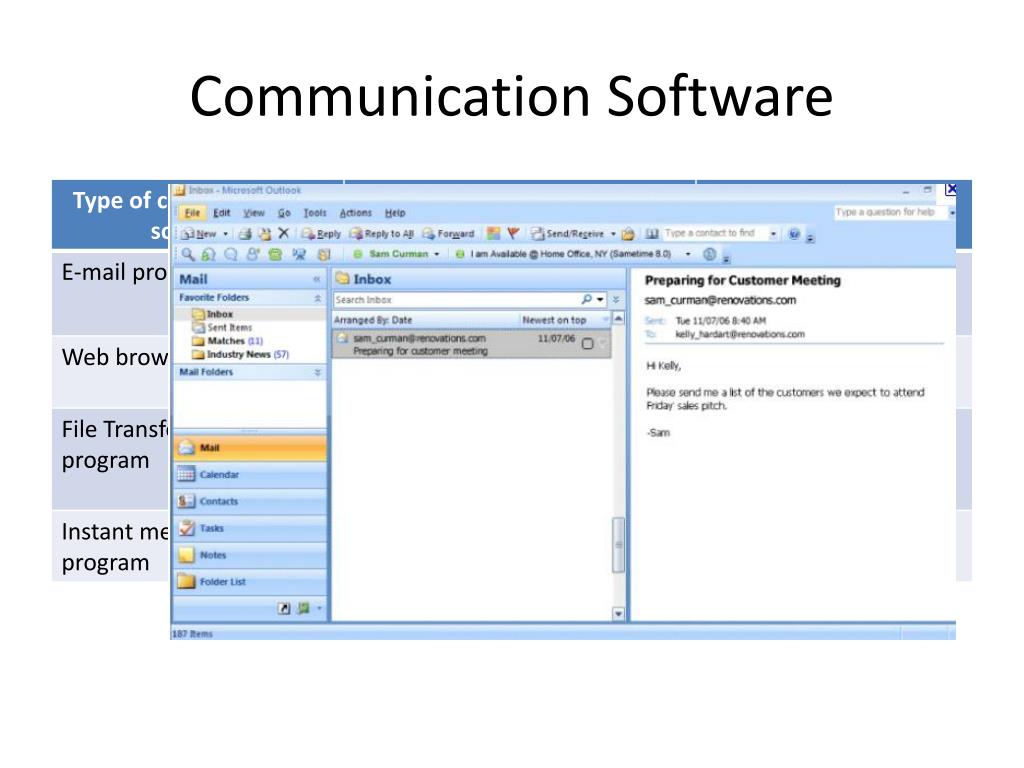Screen dimensions: 1024x768
Task: Click the red Follow Up flag icon
Action: 513,233
